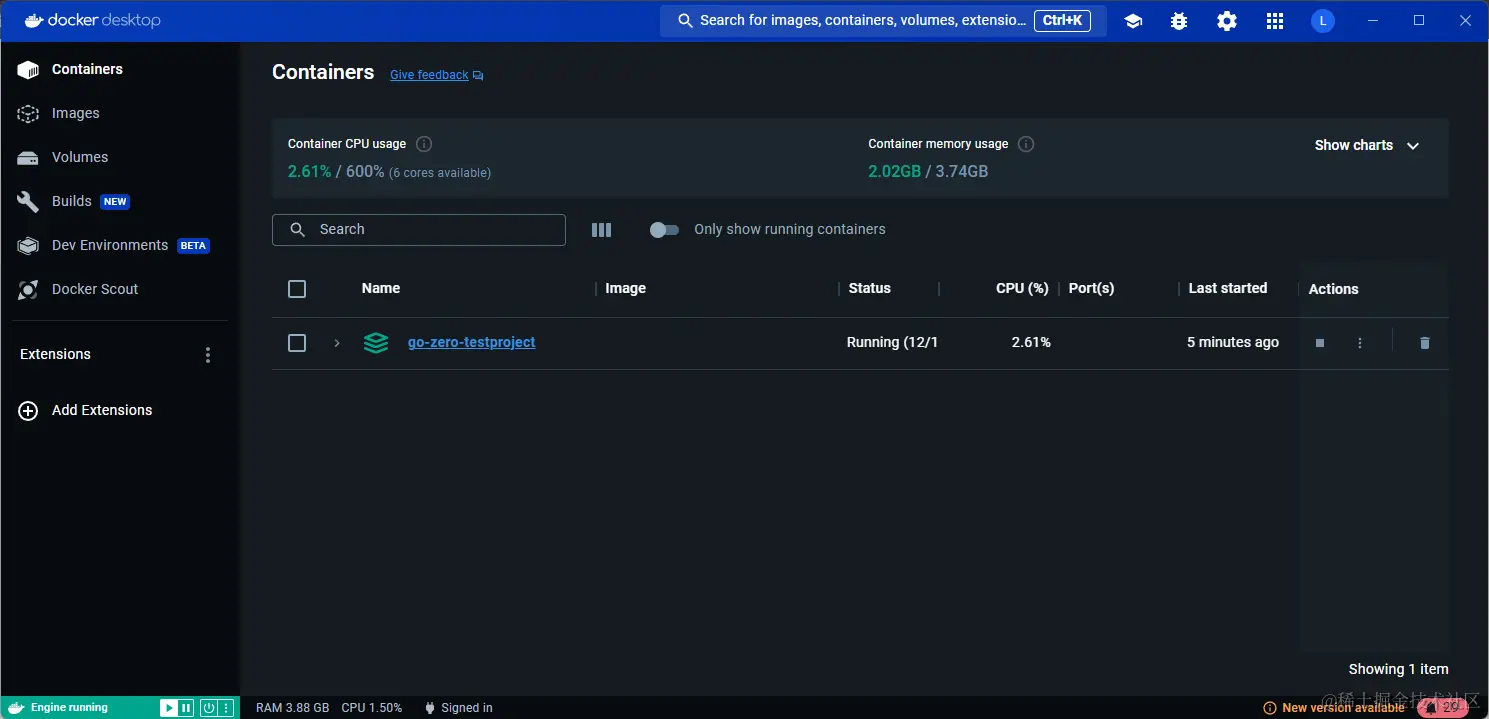1489x719 pixels.
Task: Click the 2.61% CPU cell
Action: (x=1031, y=342)
